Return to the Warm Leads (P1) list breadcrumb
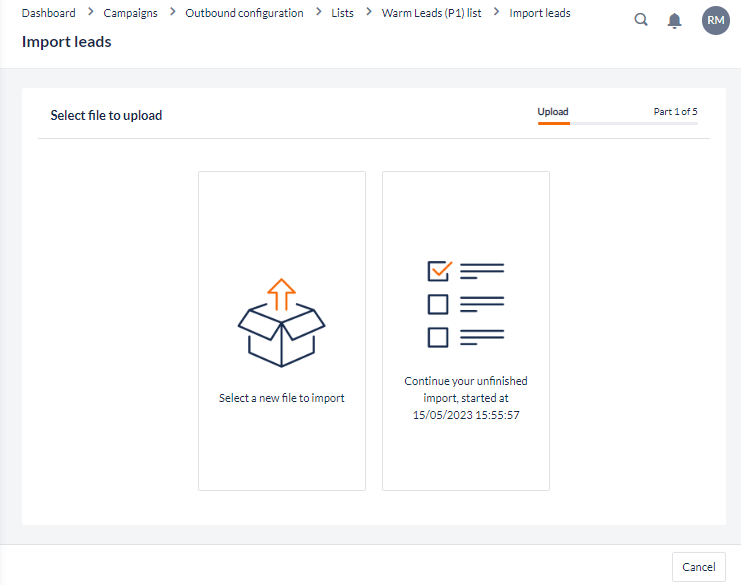The height and width of the screenshot is (585, 741). [x=431, y=13]
